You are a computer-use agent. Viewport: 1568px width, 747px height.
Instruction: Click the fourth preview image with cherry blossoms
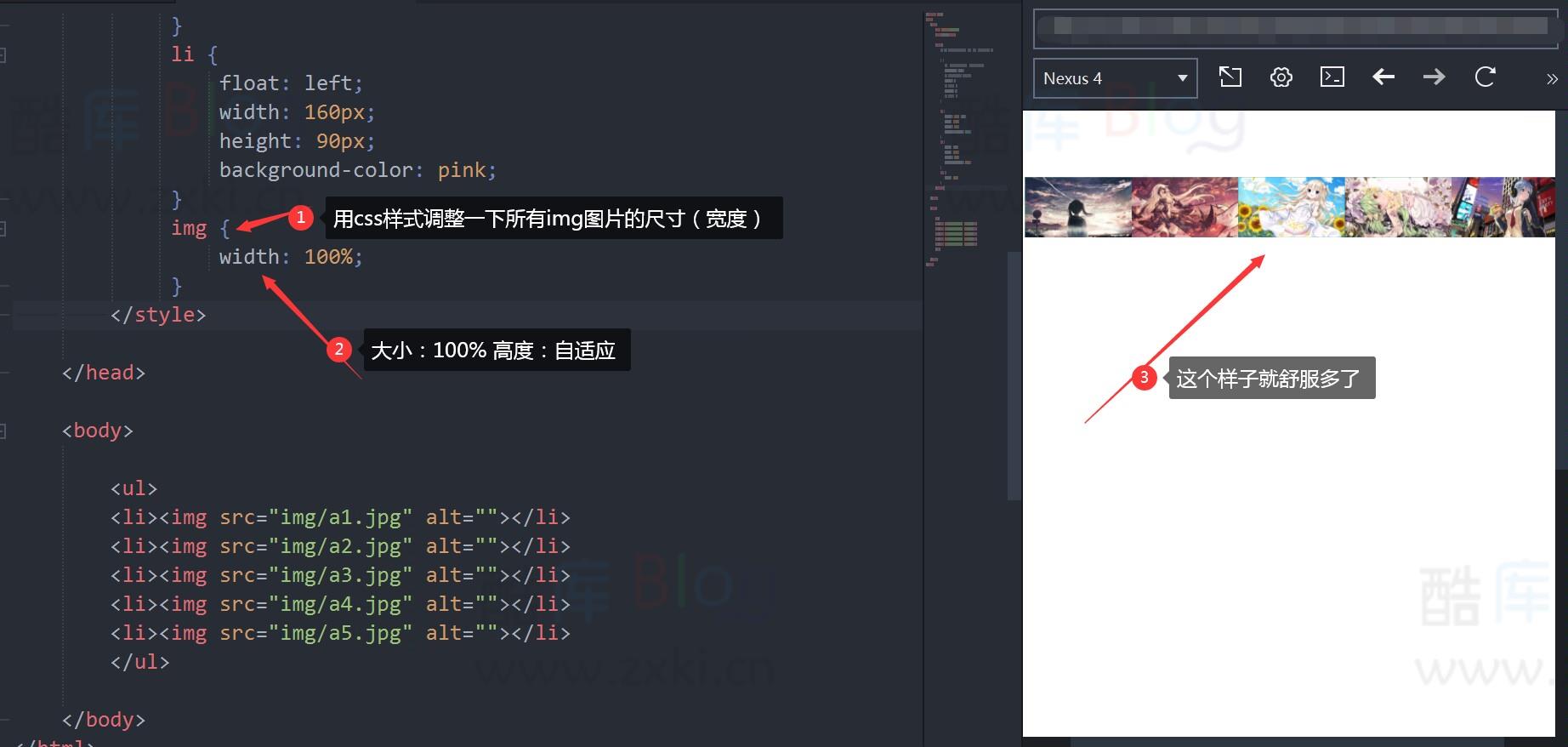(x=1397, y=207)
